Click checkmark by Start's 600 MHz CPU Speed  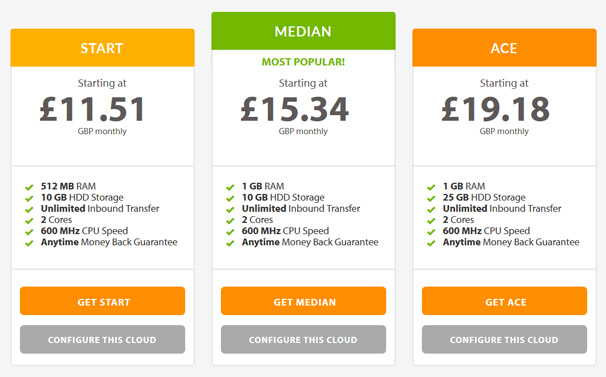(x=29, y=232)
